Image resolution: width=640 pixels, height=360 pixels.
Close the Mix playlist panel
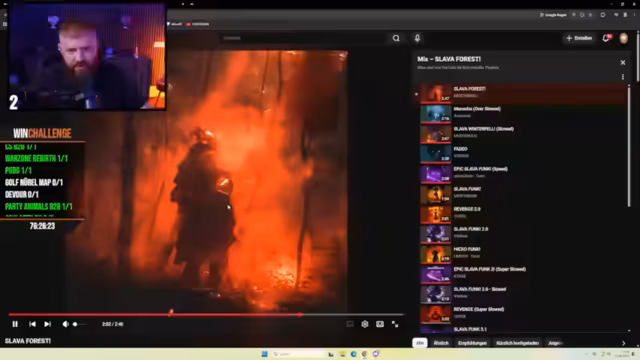[x=622, y=62]
